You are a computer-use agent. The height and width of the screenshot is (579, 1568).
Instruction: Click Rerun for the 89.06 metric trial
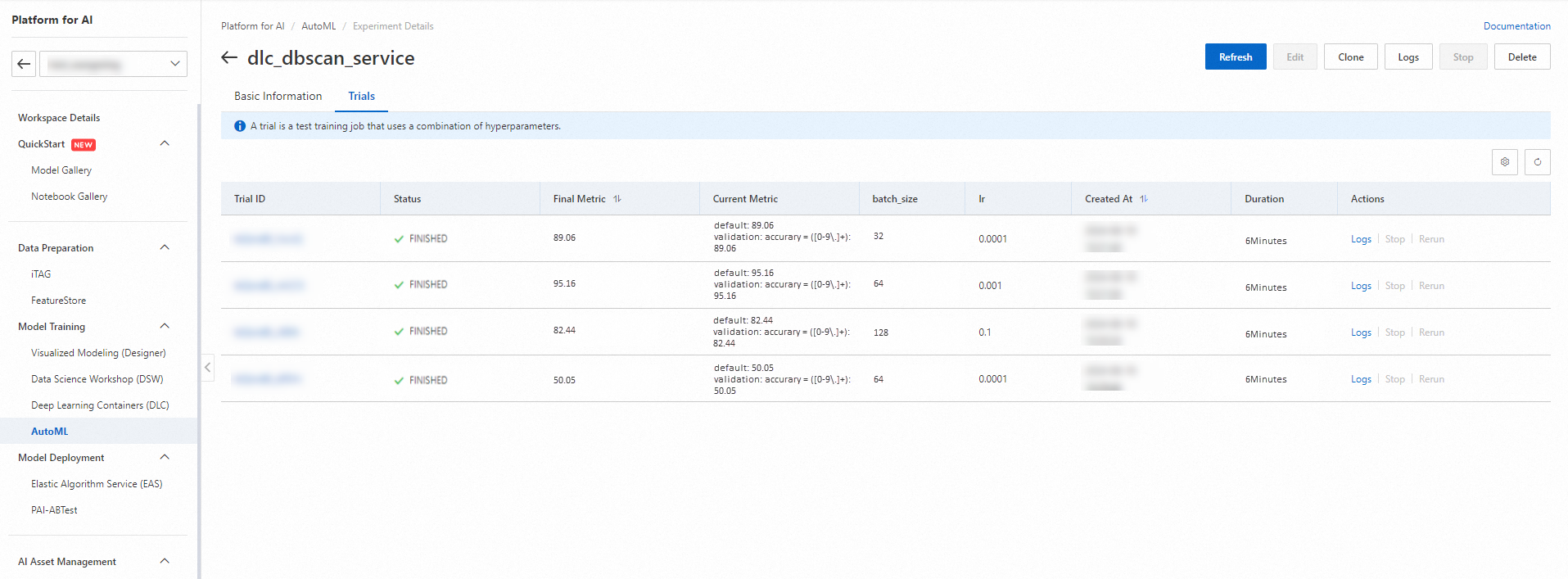tap(1431, 239)
